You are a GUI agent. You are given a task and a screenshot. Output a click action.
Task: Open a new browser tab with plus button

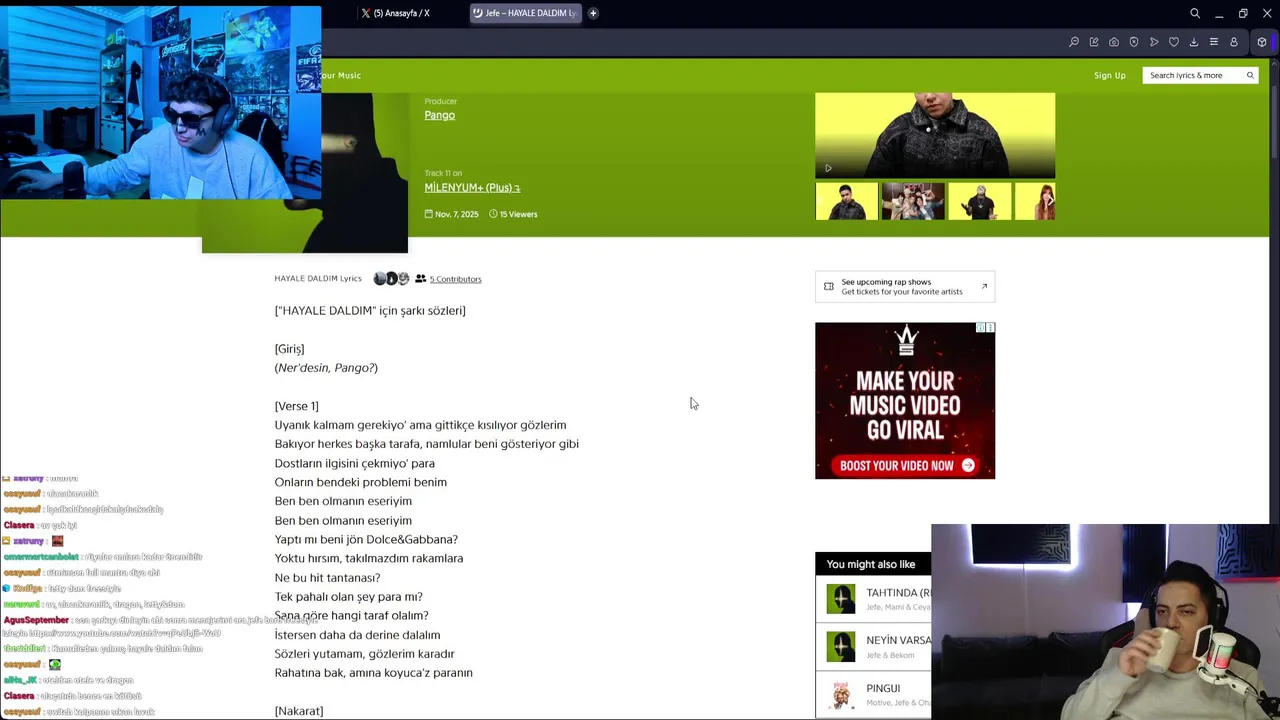593,13
